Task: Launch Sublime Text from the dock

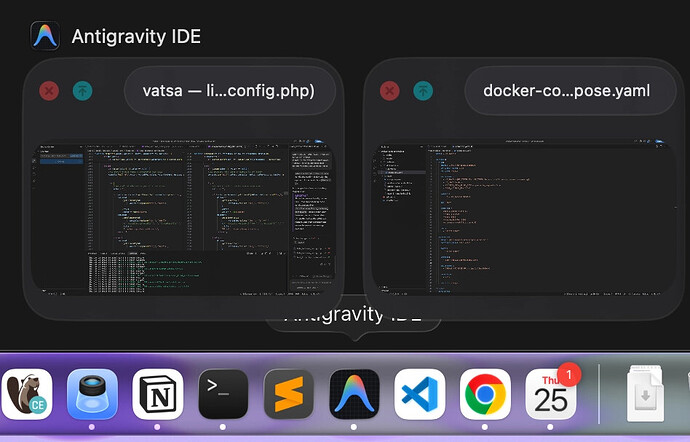Action: [289, 394]
